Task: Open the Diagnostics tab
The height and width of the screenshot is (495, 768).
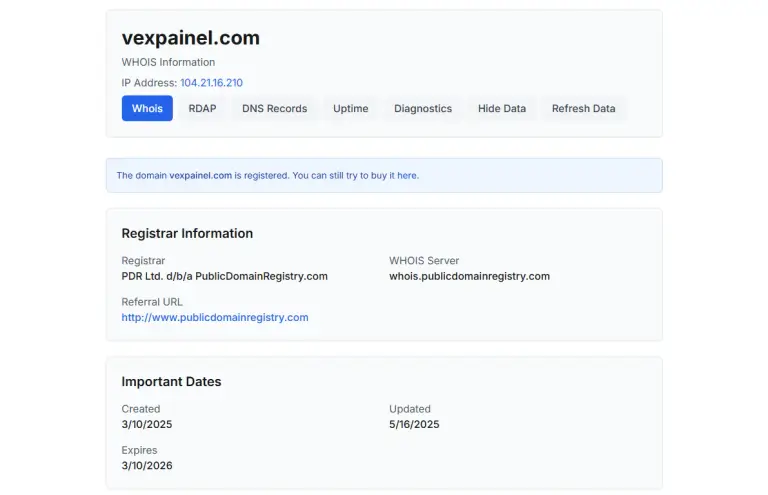Action: click(423, 108)
